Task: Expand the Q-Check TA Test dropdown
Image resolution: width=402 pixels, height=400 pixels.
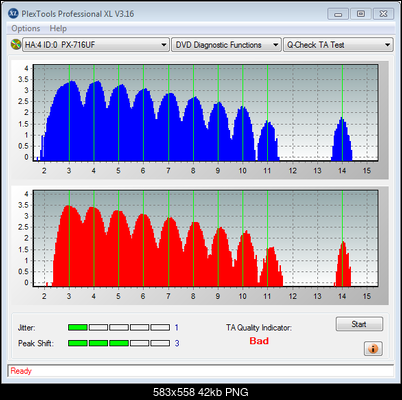Action: point(338,45)
